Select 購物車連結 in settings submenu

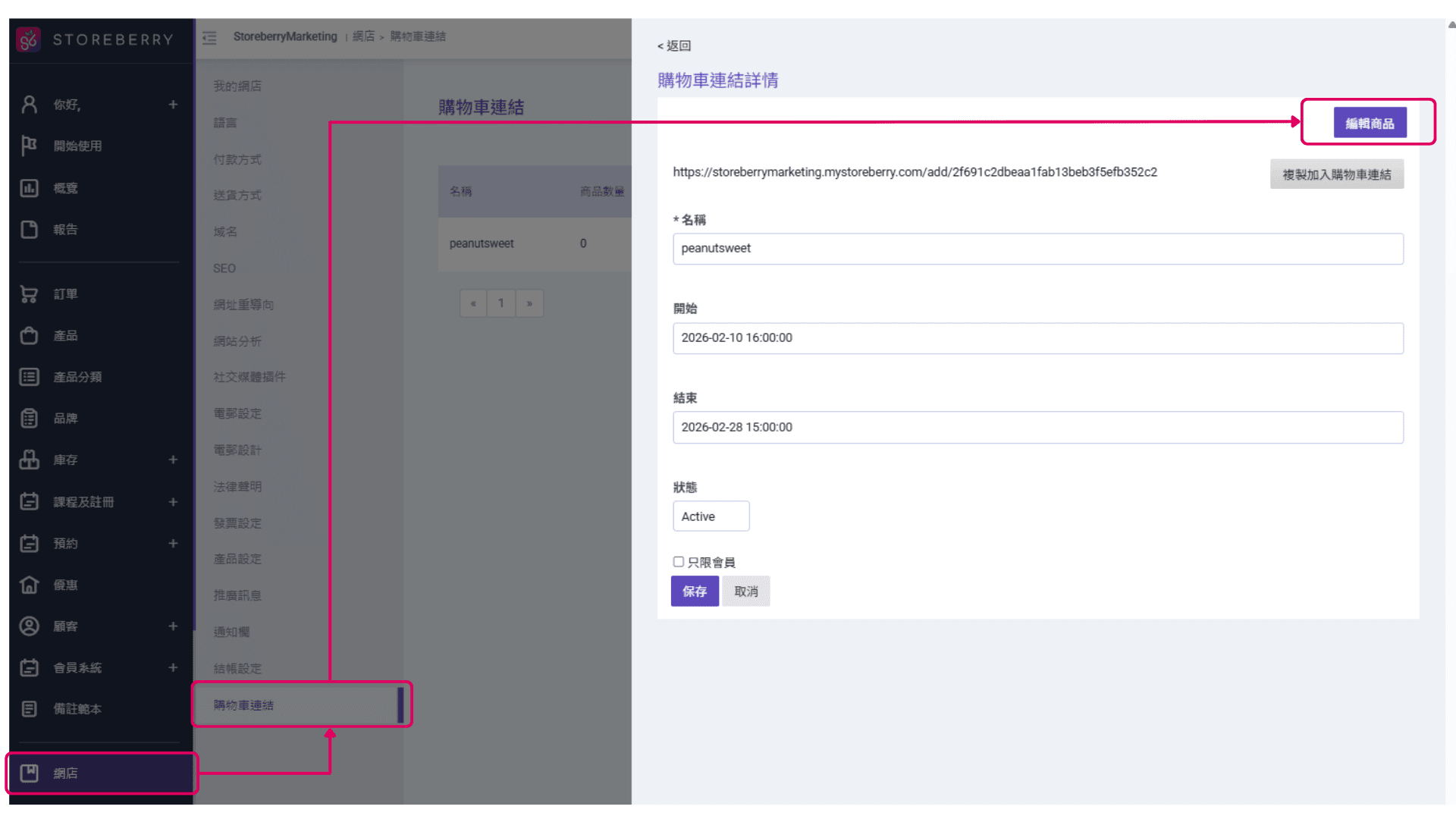(x=243, y=705)
